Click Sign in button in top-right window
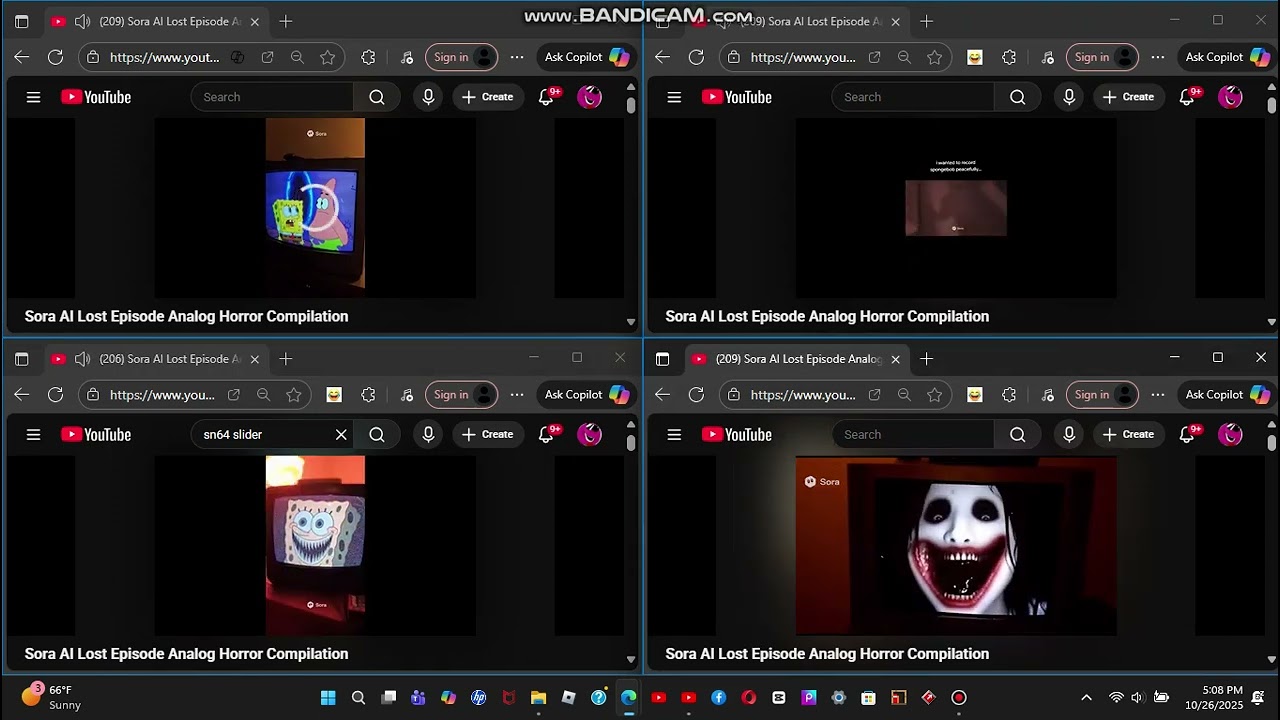The height and width of the screenshot is (720, 1280). click(1102, 57)
